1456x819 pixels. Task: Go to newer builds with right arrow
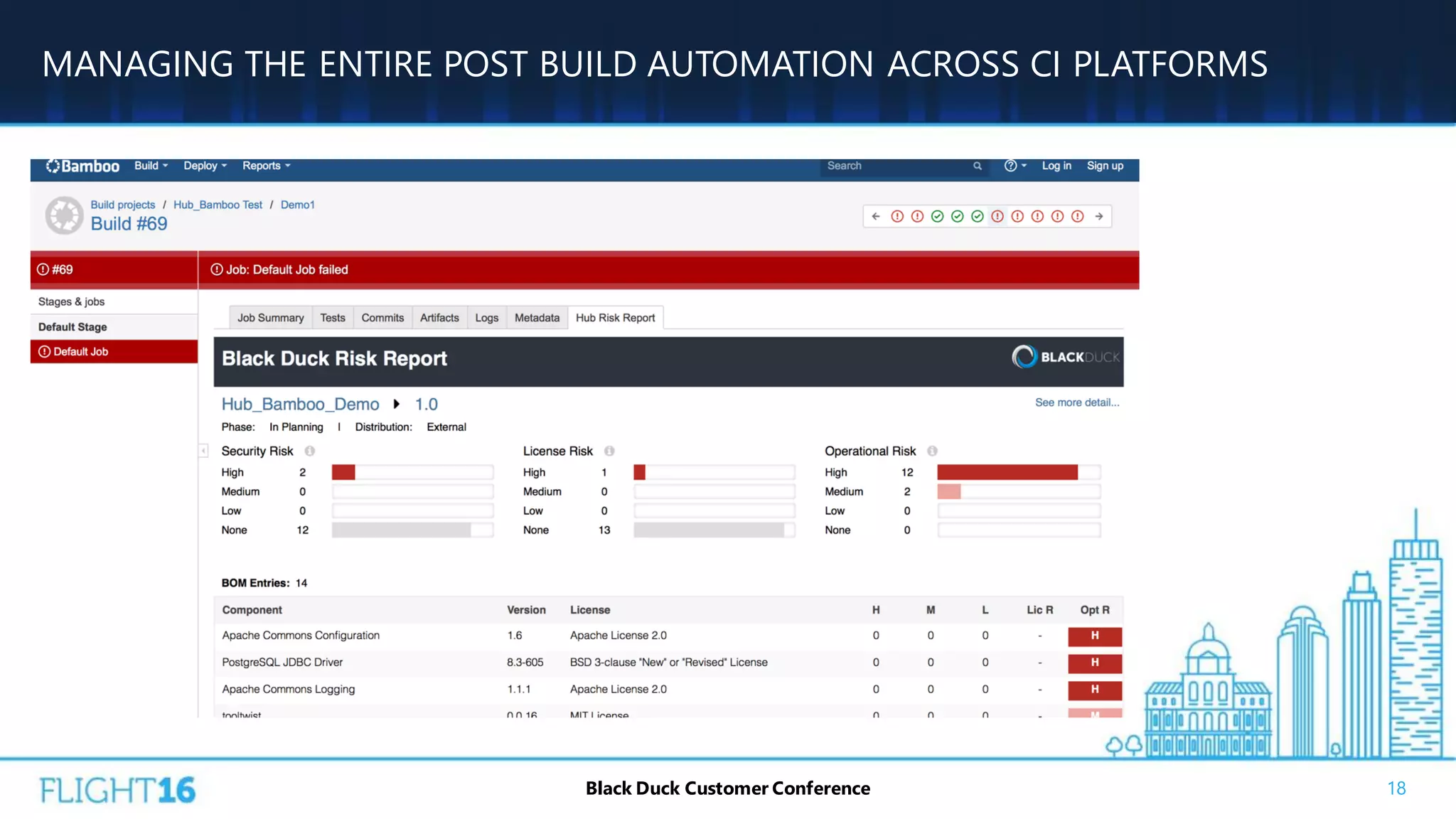click(x=1099, y=216)
